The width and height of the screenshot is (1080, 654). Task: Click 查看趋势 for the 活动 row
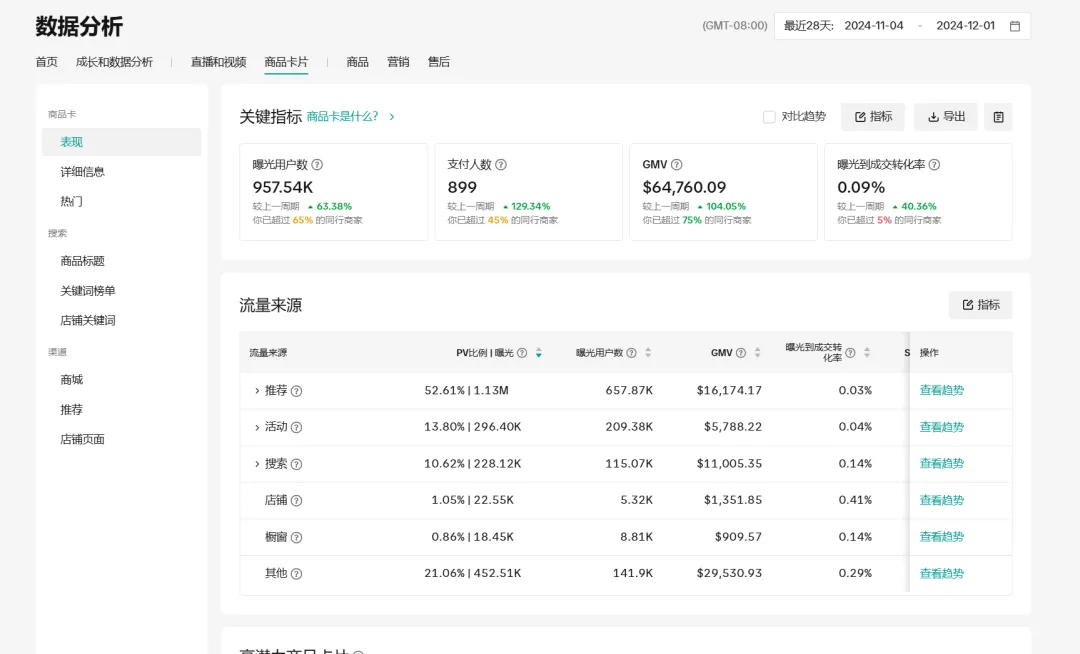click(x=942, y=427)
